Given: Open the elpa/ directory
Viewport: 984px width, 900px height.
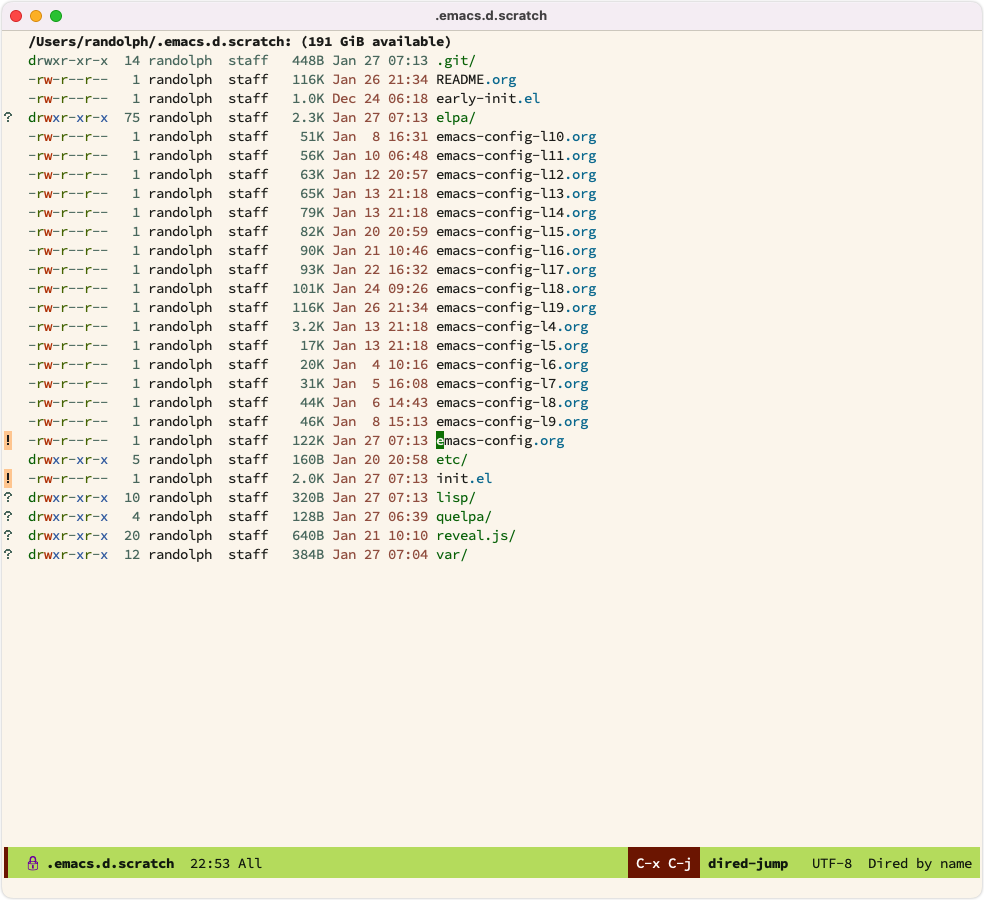Looking at the screenshot, I should [x=456, y=117].
